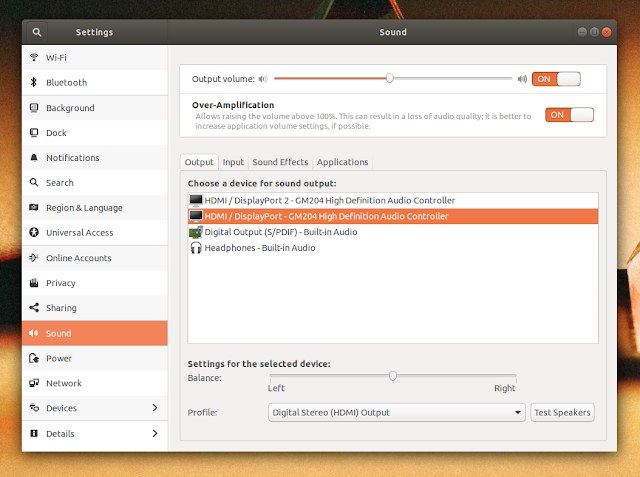Screen dimensions: 640x477
Task: Switch to the Output tab
Action: coord(199,162)
